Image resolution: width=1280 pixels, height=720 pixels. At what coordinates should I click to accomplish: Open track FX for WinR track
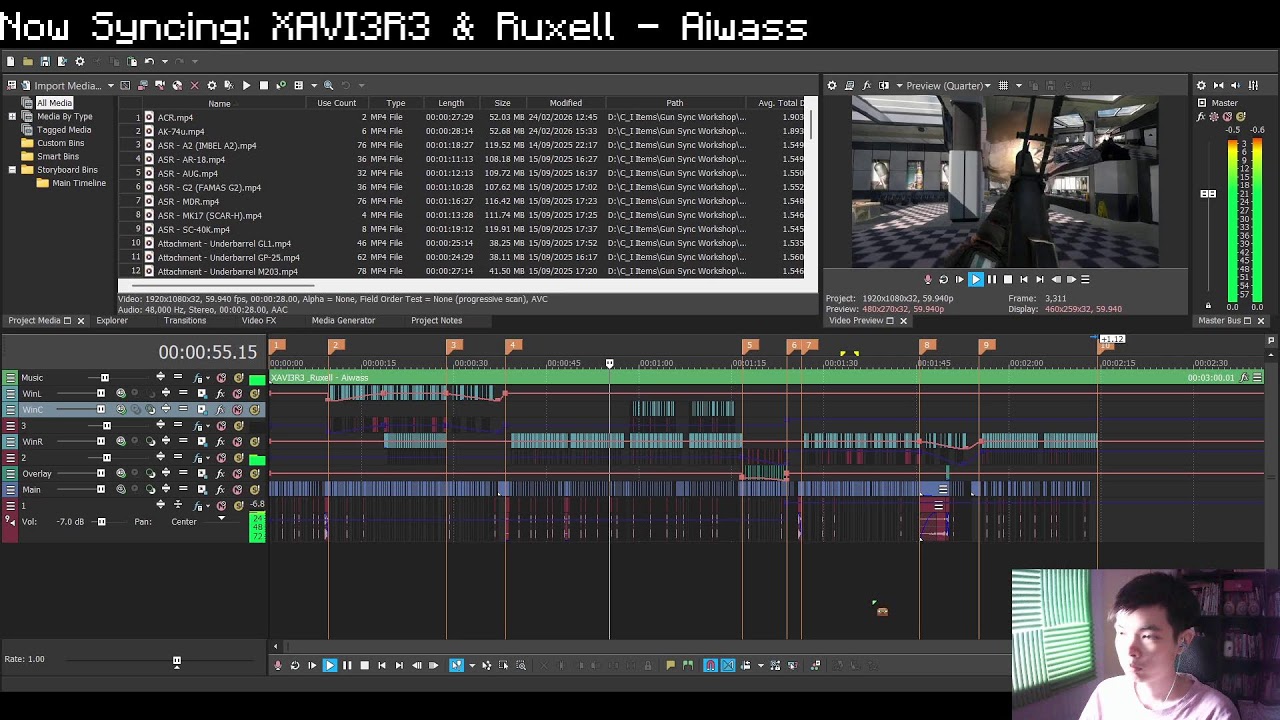pyautogui.click(x=220, y=441)
